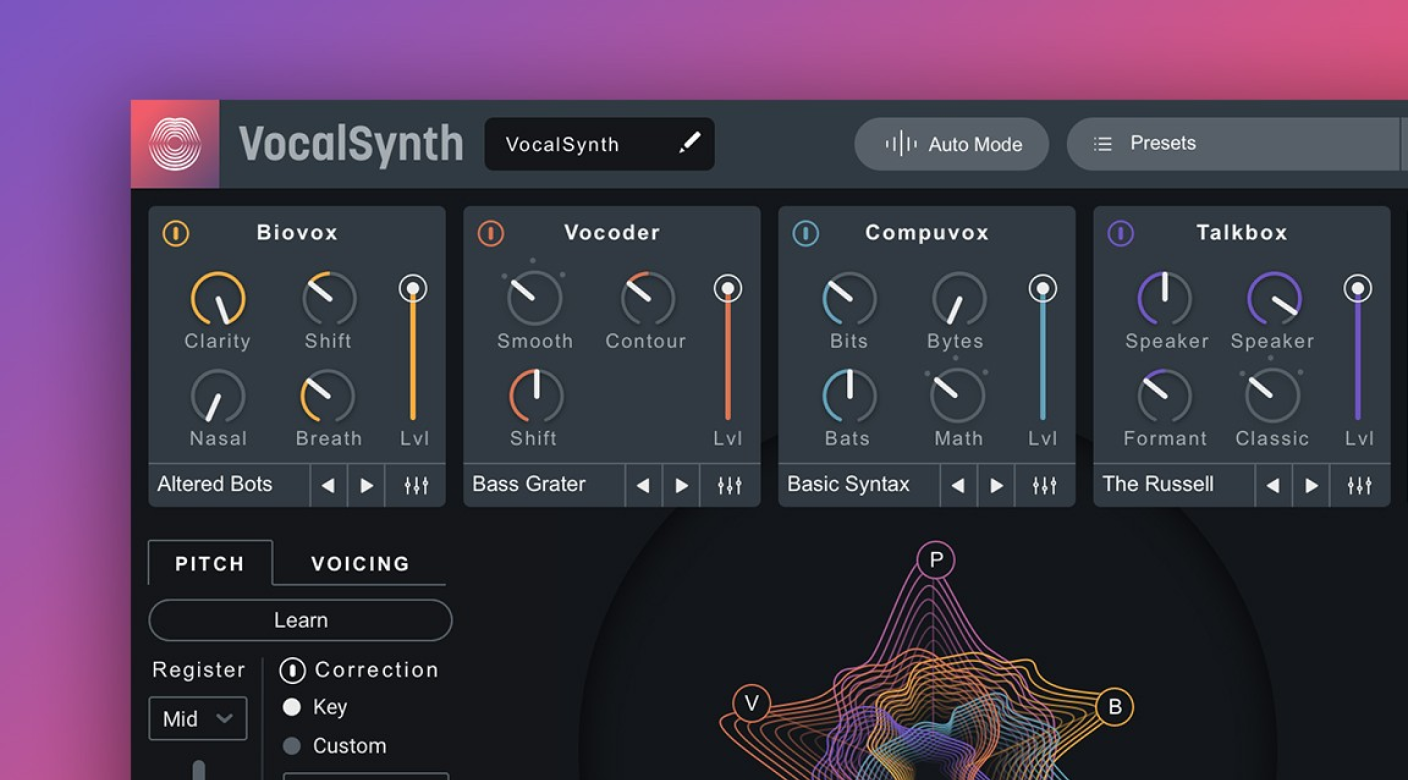This screenshot has width=1408, height=780.
Task: Click the Vocoder Smooth knob
Action: click(x=534, y=299)
